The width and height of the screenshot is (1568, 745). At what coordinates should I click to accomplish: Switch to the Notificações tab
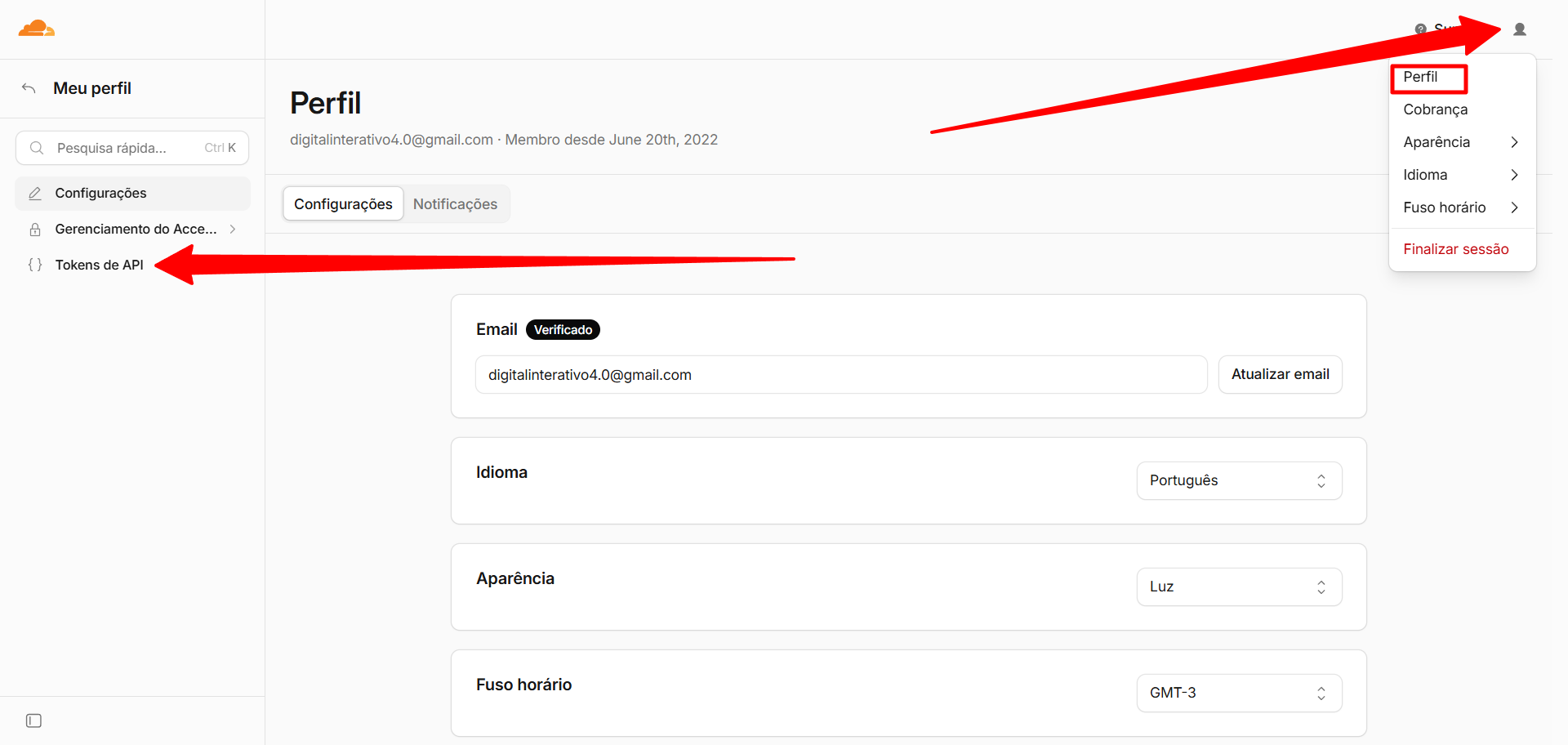click(455, 204)
